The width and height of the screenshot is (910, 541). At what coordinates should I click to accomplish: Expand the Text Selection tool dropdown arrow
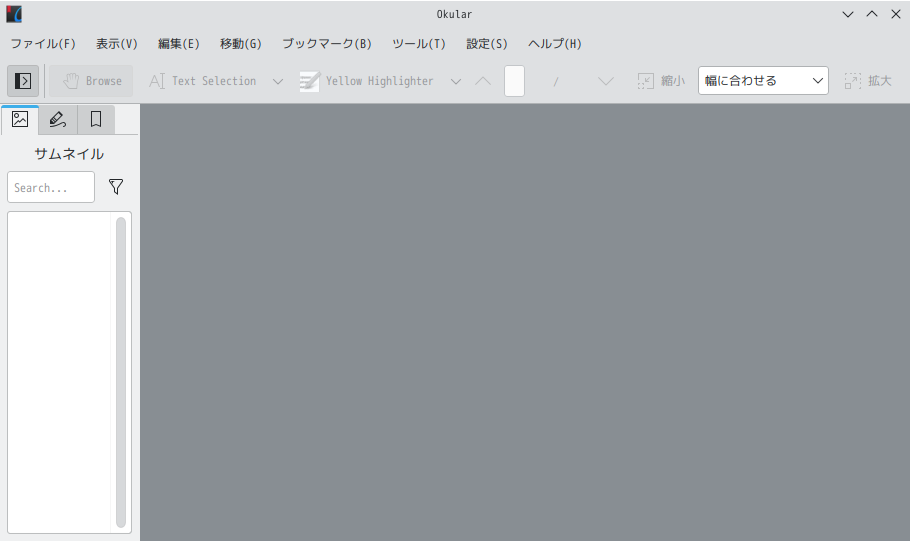pos(278,81)
